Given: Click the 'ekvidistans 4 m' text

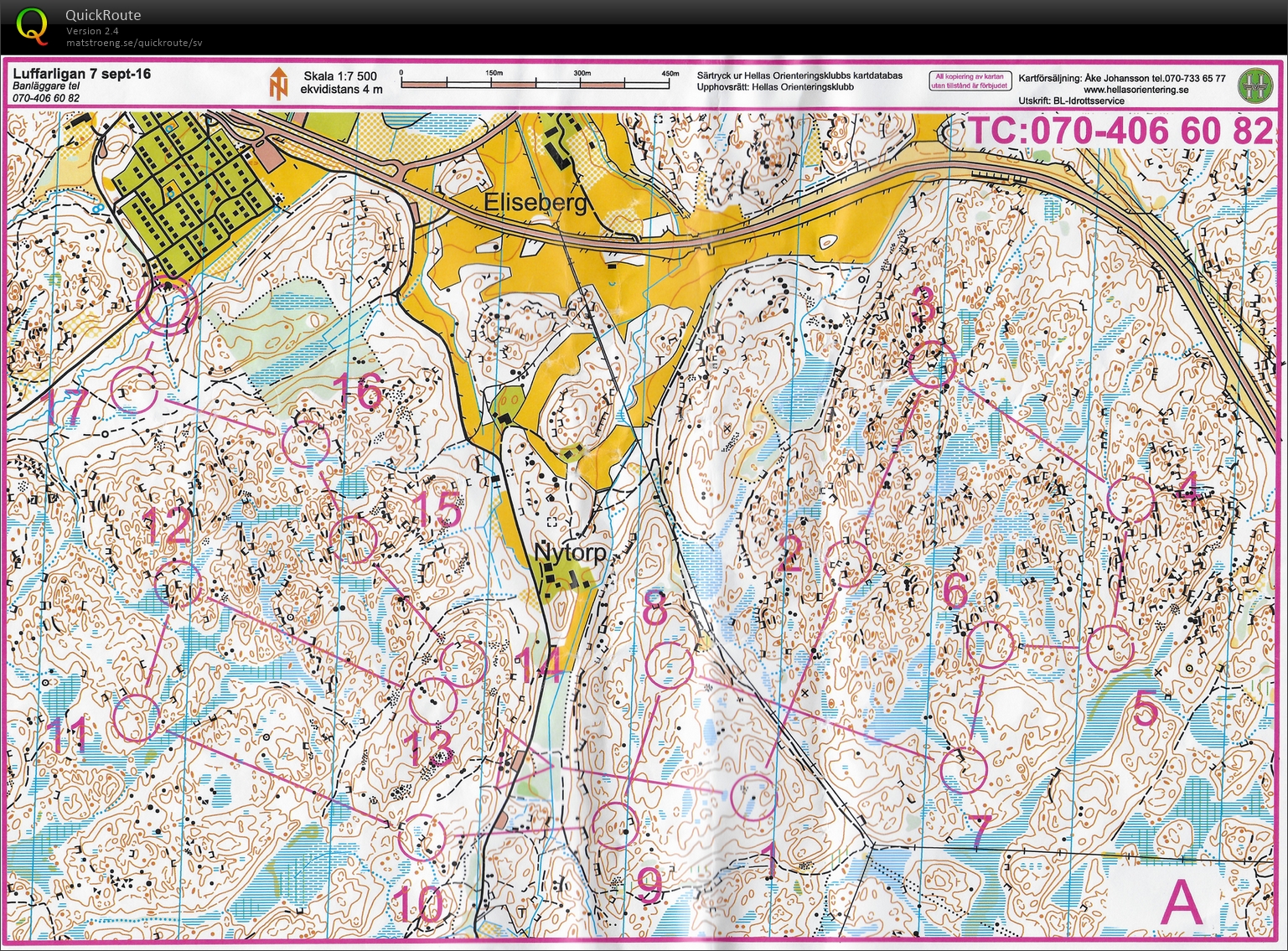Looking at the screenshot, I should (x=342, y=89).
